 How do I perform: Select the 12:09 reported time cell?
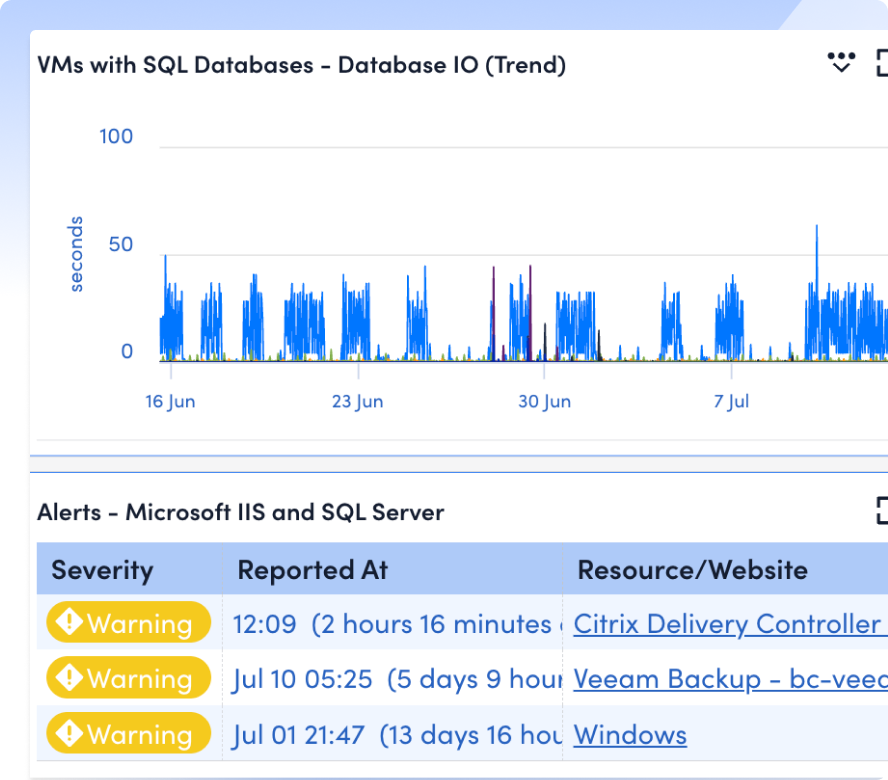(392, 623)
